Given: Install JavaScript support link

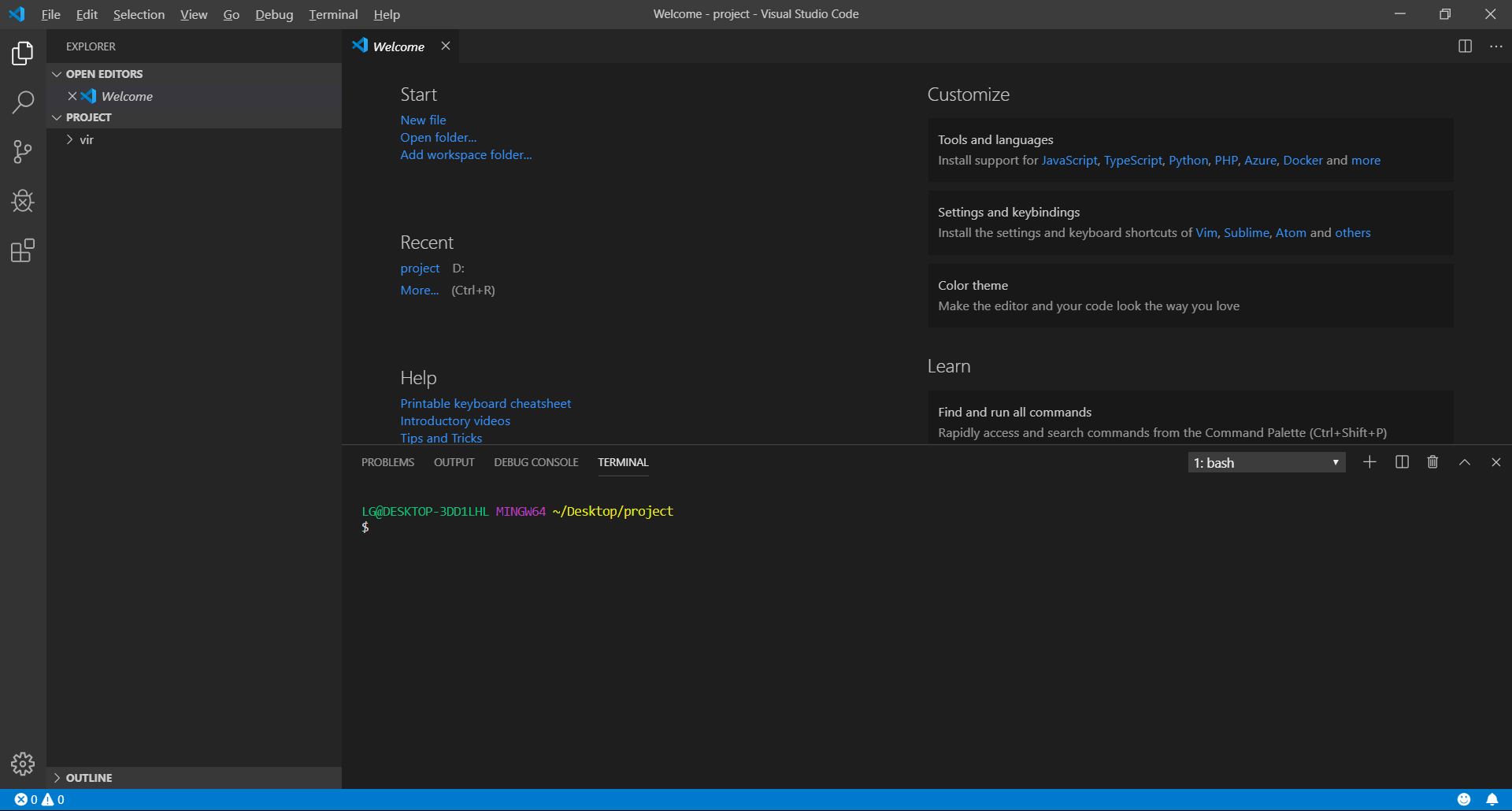Looking at the screenshot, I should pyautogui.click(x=1069, y=160).
